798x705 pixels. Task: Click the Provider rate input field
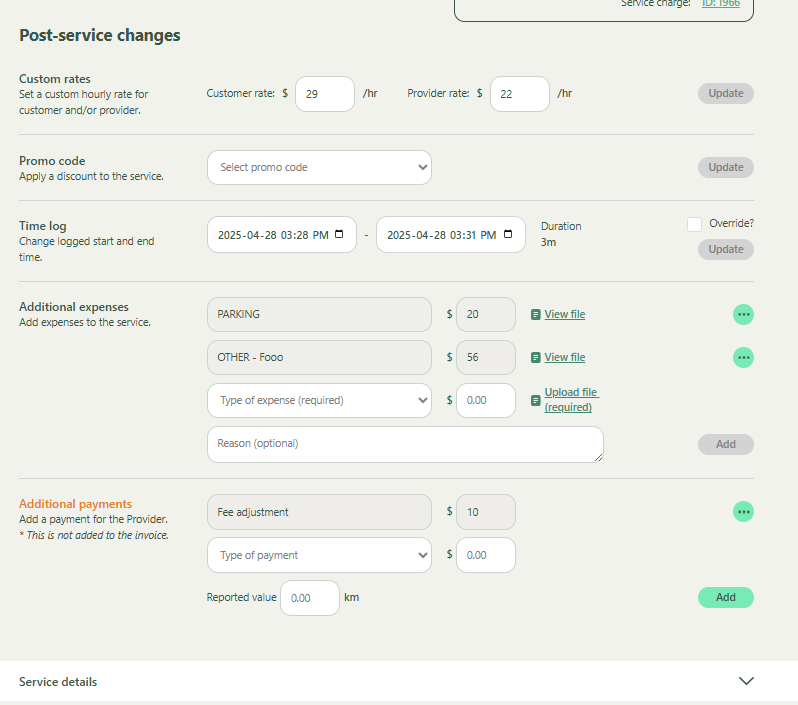pos(519,94)
